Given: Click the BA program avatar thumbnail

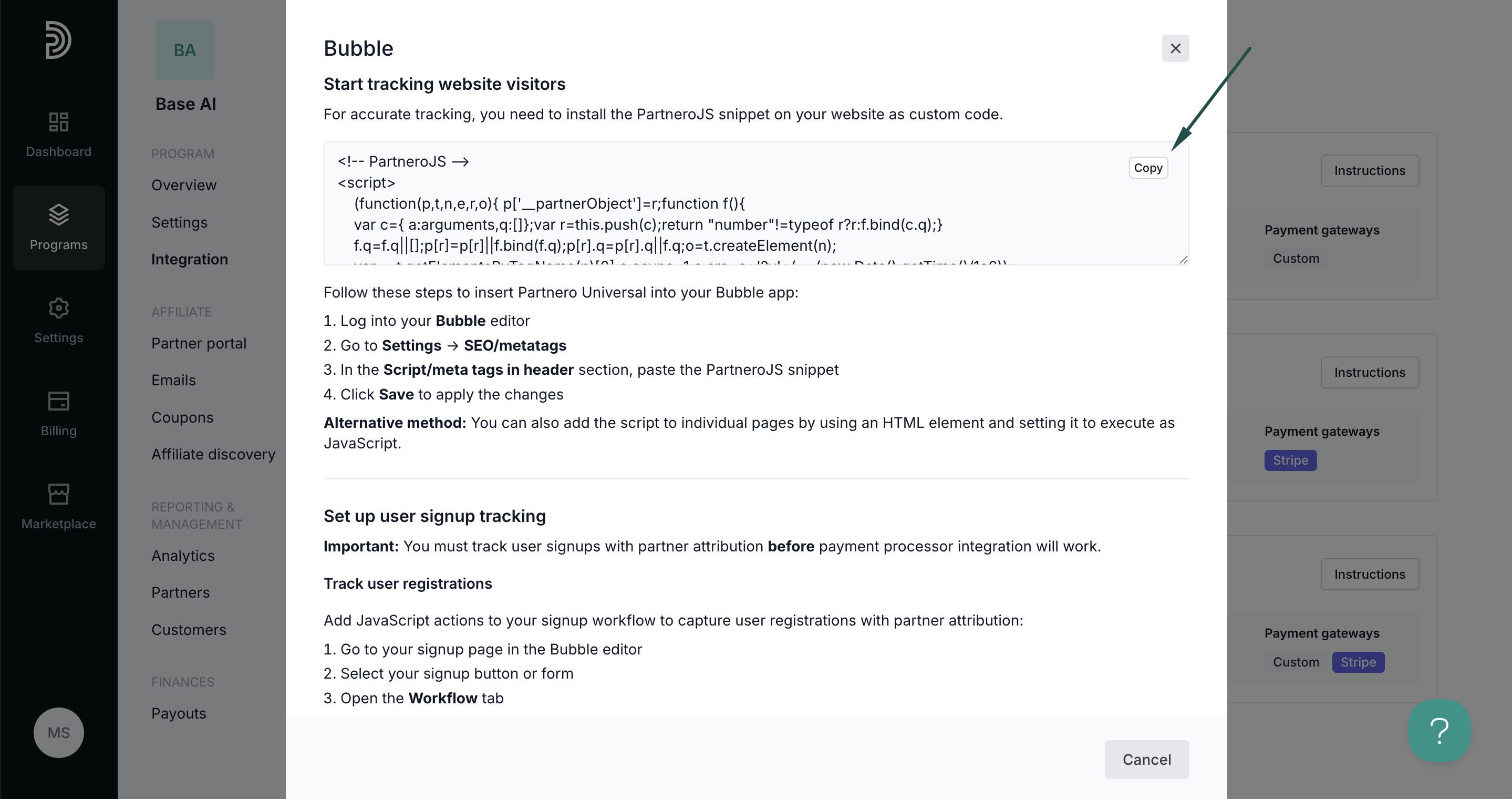Looking at the screenshot, I should pos(185,50).
